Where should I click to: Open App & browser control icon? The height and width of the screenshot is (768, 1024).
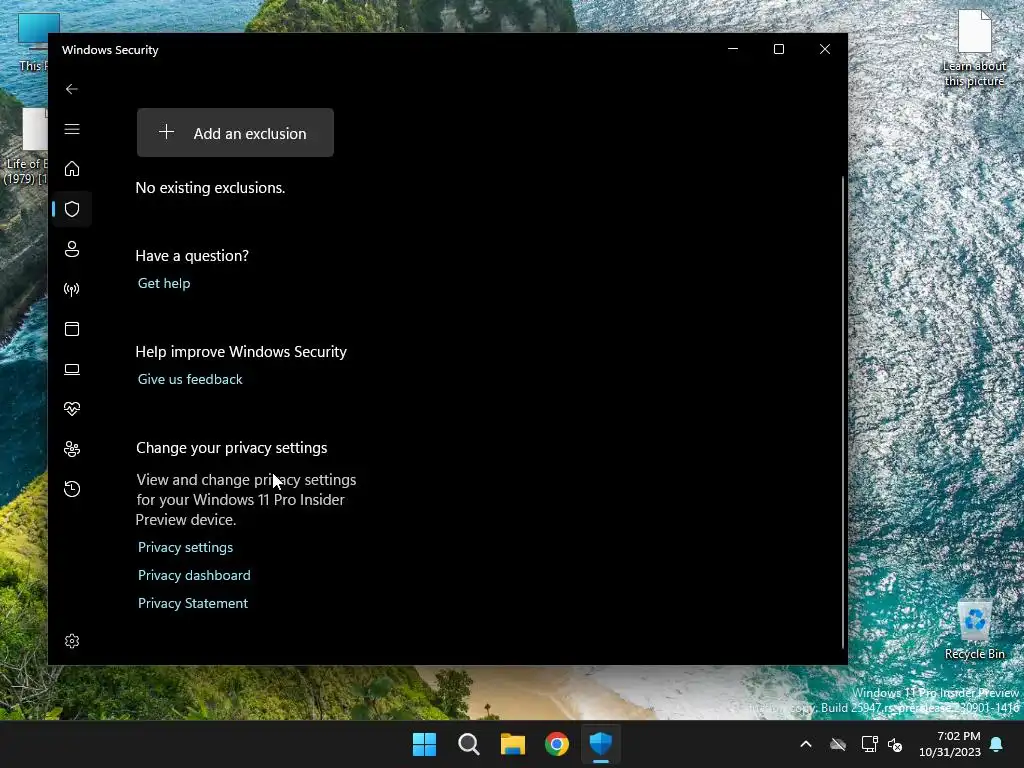pos(72,329)
